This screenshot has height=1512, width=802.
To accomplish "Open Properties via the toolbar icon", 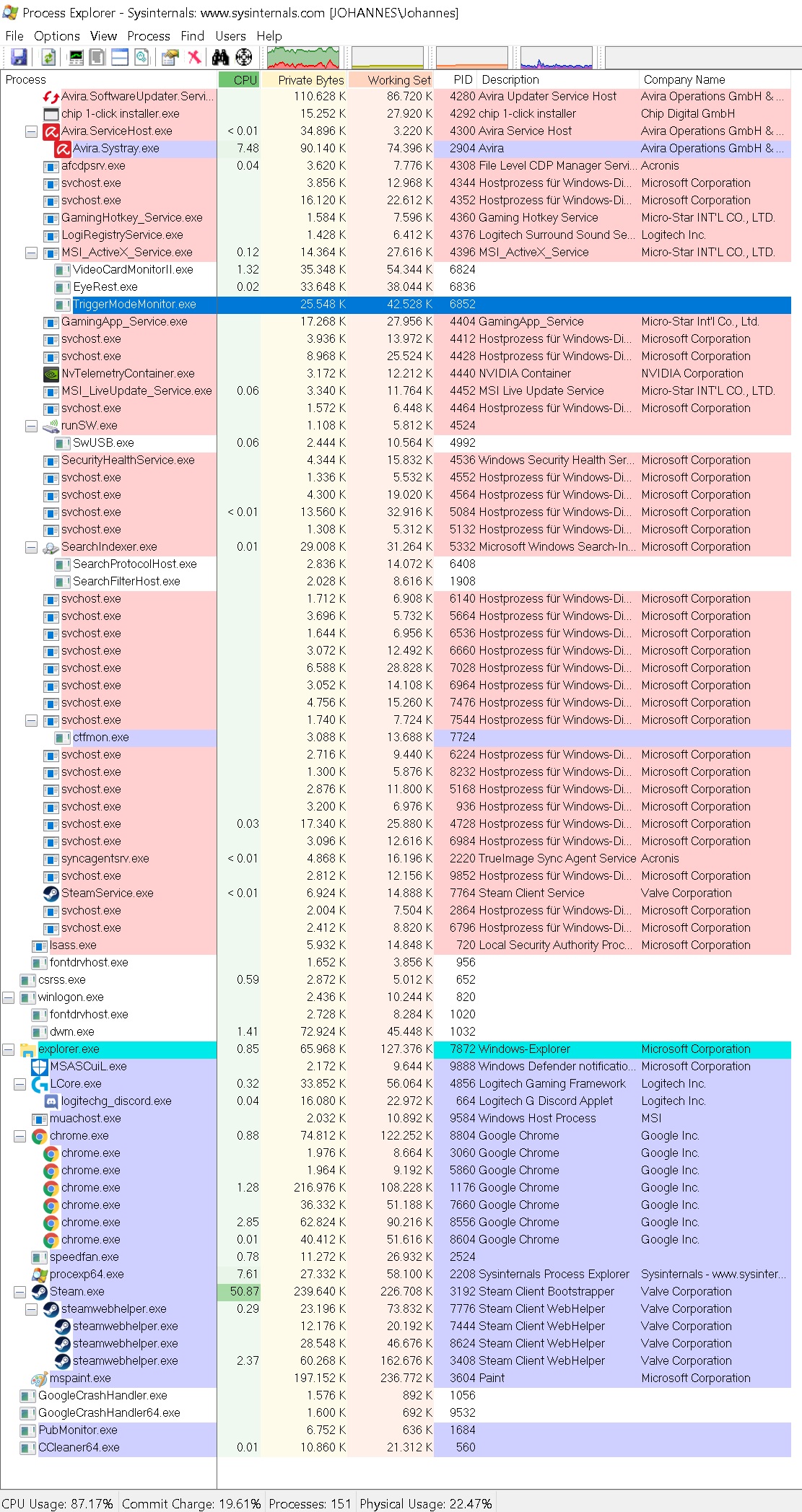I will pos(170,57).
